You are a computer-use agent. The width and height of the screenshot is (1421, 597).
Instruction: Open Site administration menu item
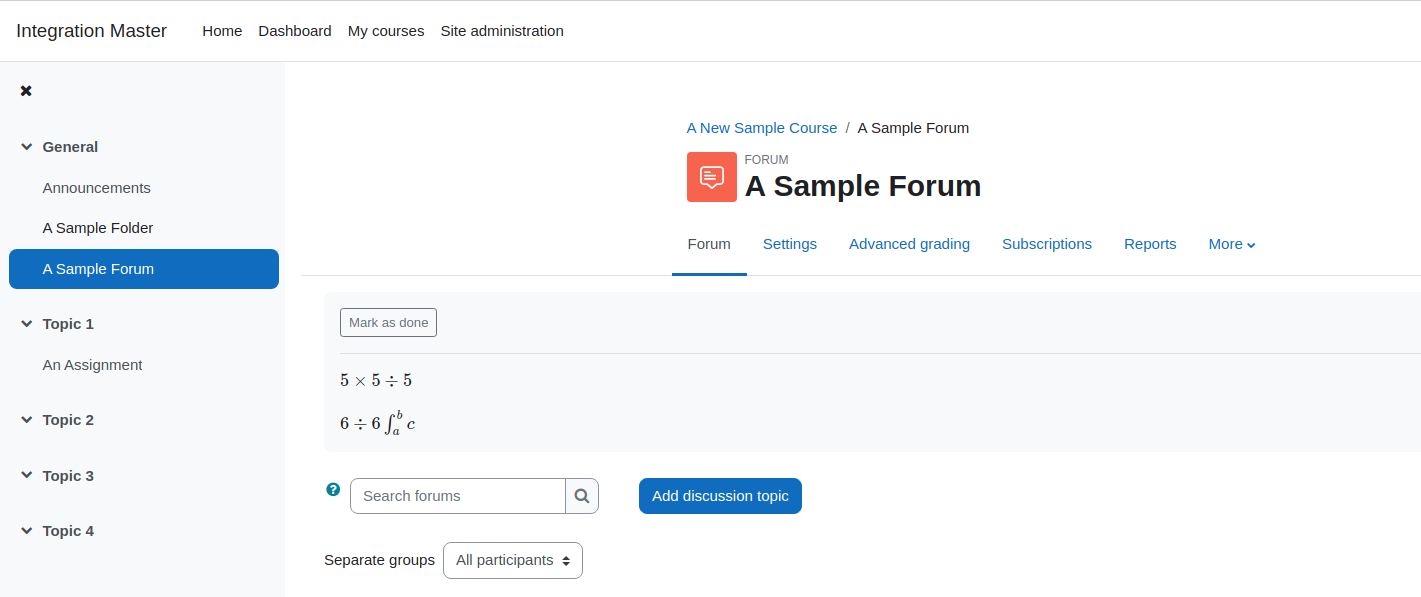point(502,31)
